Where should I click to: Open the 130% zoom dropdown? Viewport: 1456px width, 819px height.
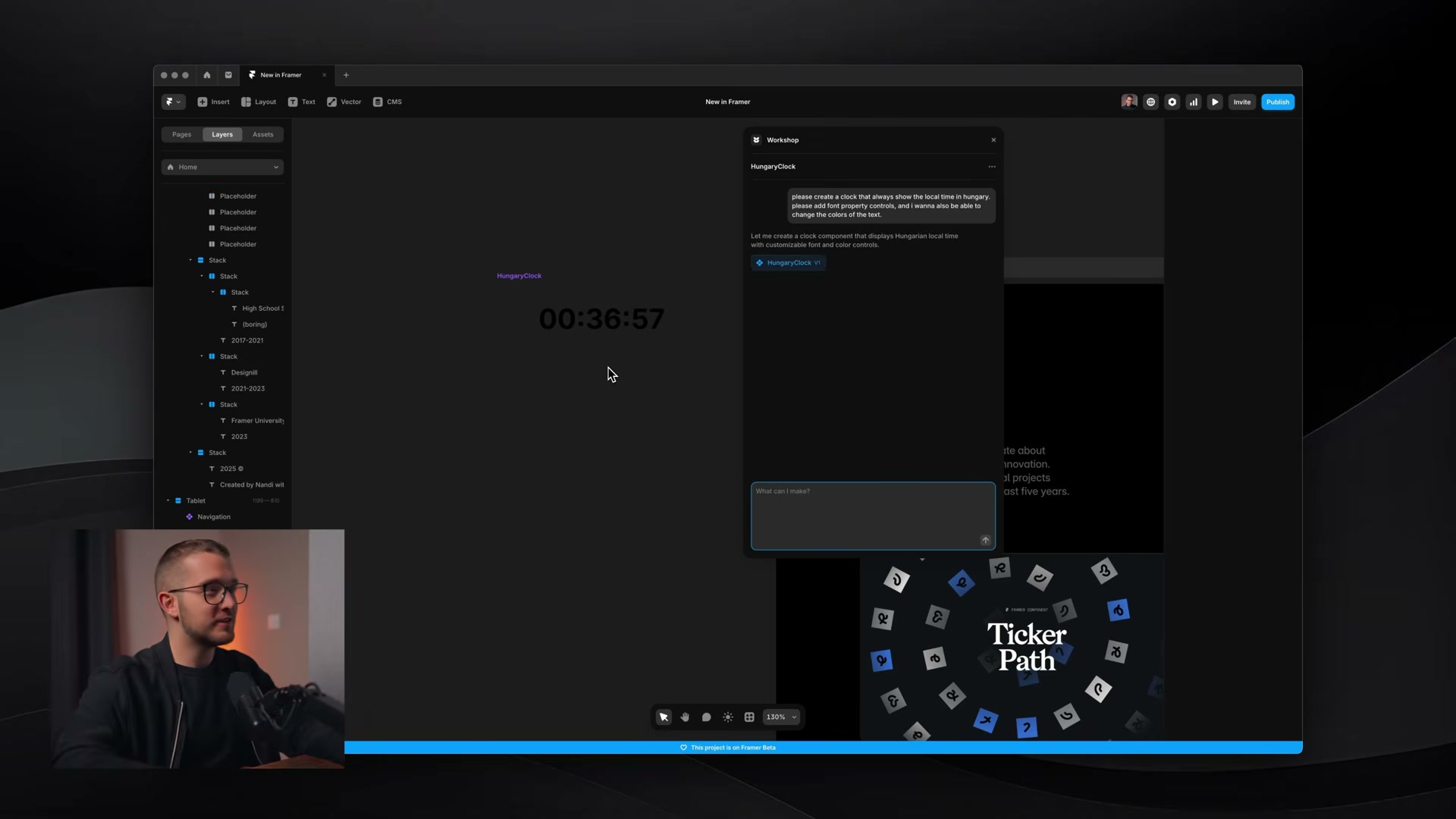tap(781, 717)
